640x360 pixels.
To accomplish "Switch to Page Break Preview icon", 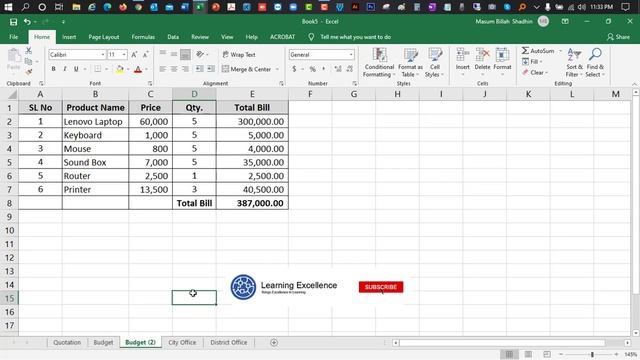I will click(547, 354).
